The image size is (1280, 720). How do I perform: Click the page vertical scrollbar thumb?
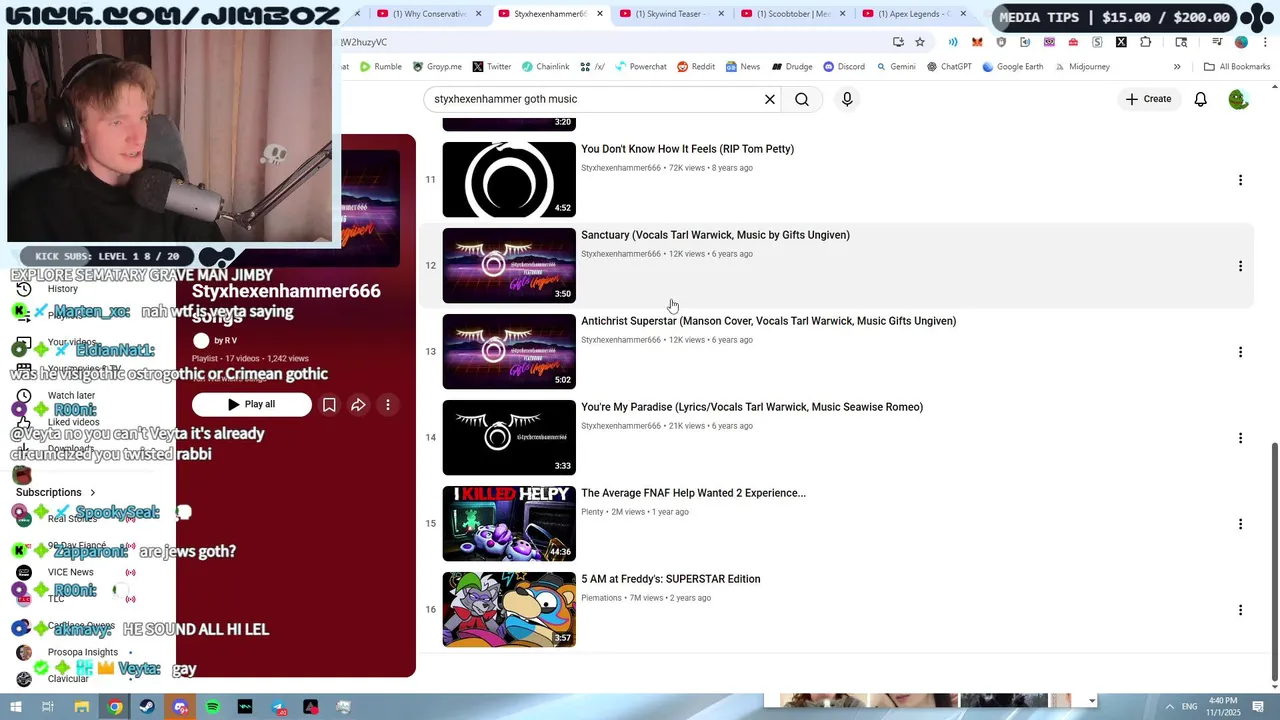1273,560
